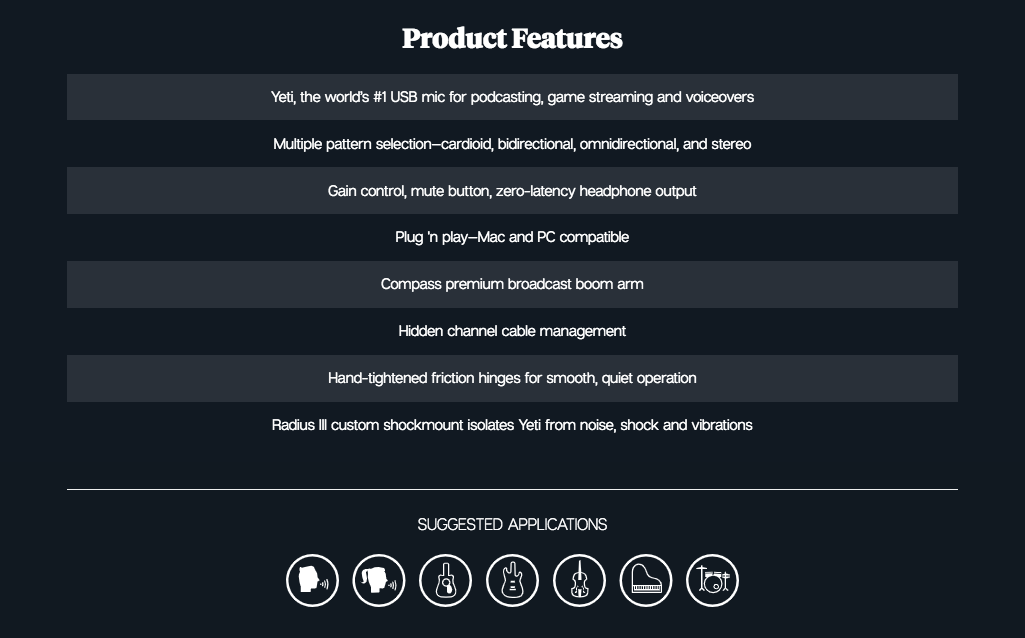Screen dimensions: 1025x638
Task: Click the Suggested Applications label
Action: tap(512, 524)
